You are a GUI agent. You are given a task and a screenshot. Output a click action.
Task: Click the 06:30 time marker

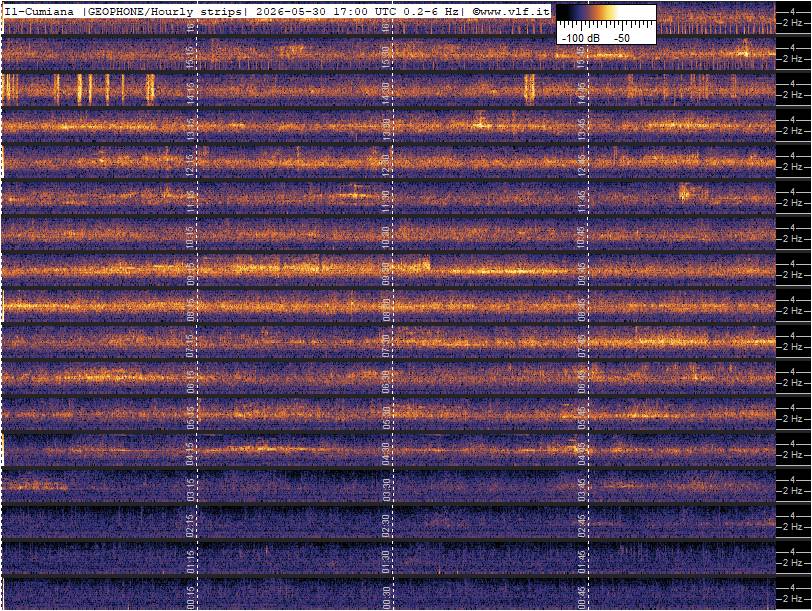[x=386, y=381]
